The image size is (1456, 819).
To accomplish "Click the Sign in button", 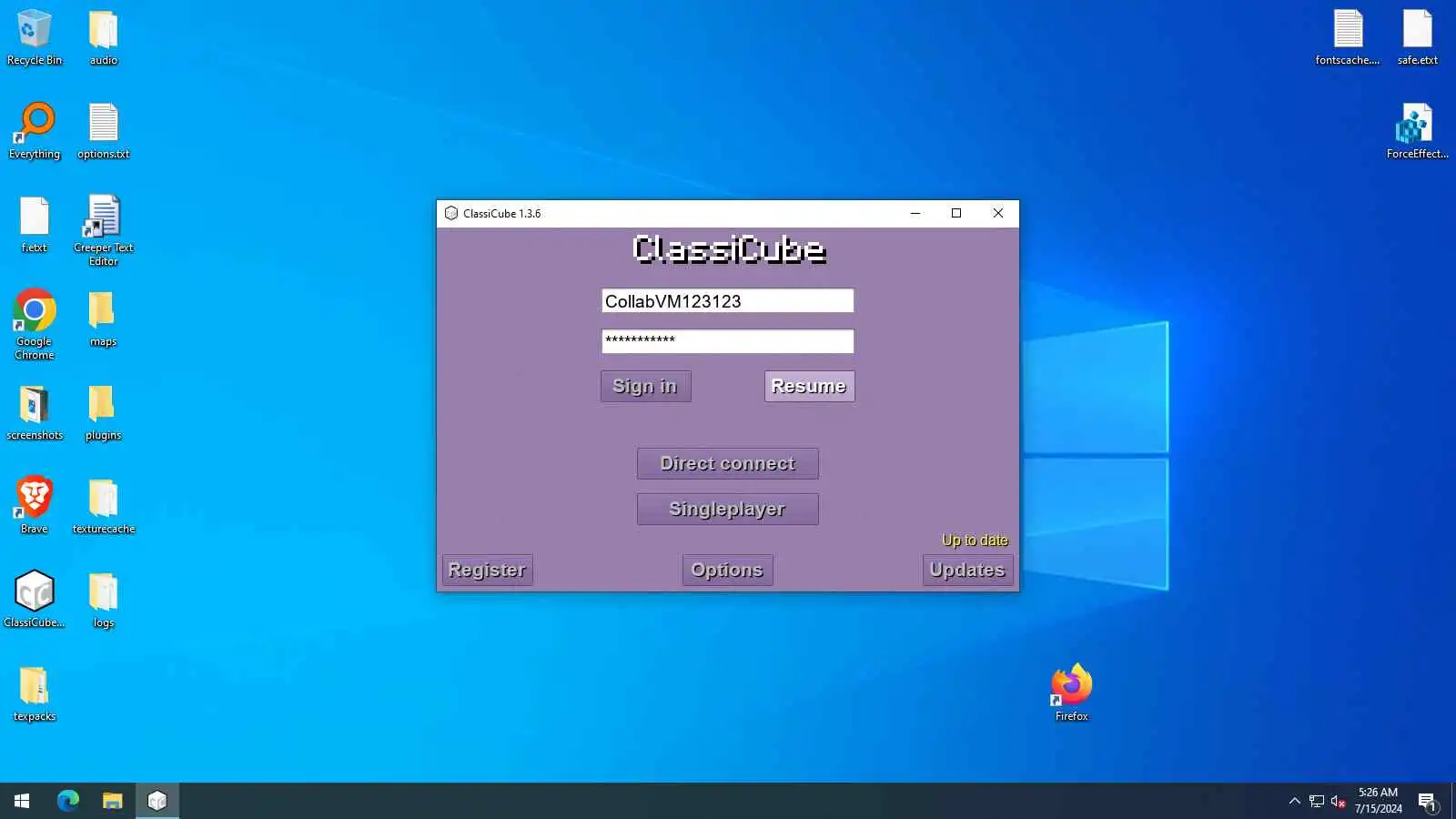I will [x=645, y=386].
